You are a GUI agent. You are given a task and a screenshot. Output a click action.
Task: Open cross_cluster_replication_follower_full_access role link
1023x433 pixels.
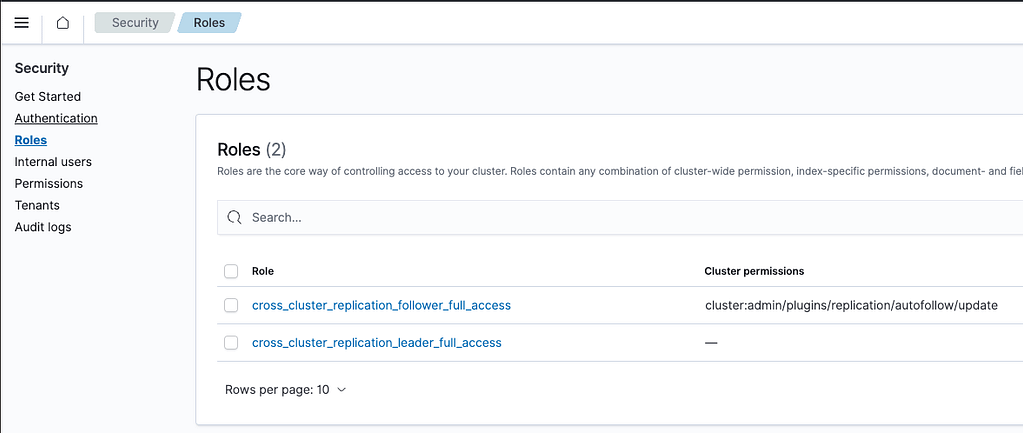pyautogui.click(x=381, y=305)
